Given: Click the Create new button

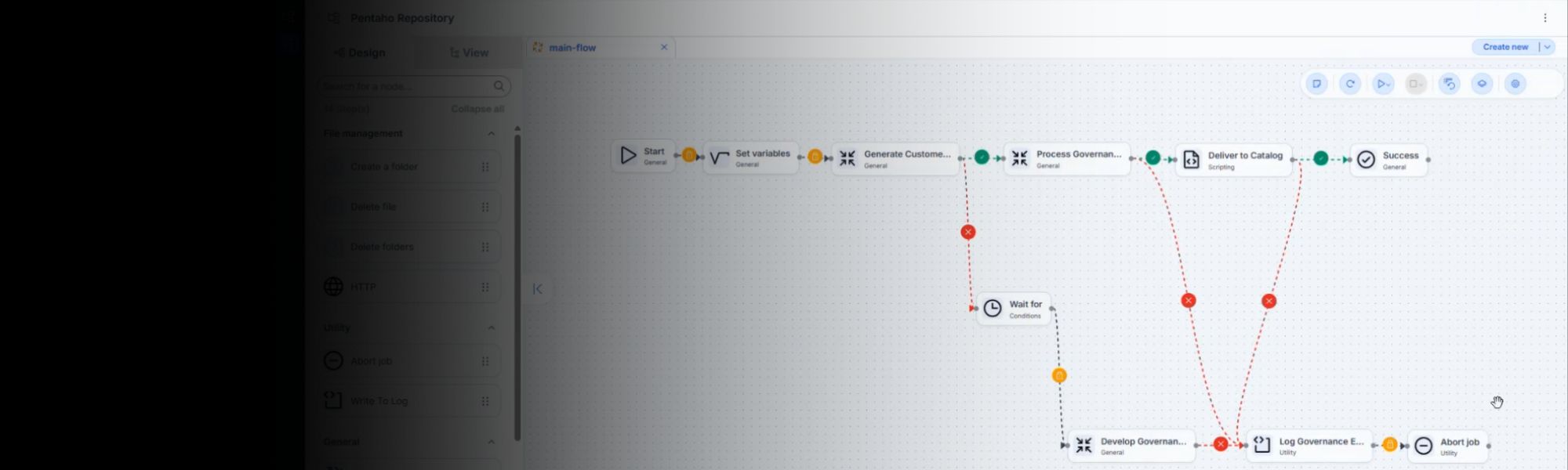Looking at the screenshot, I should (x=1505, y=47).
